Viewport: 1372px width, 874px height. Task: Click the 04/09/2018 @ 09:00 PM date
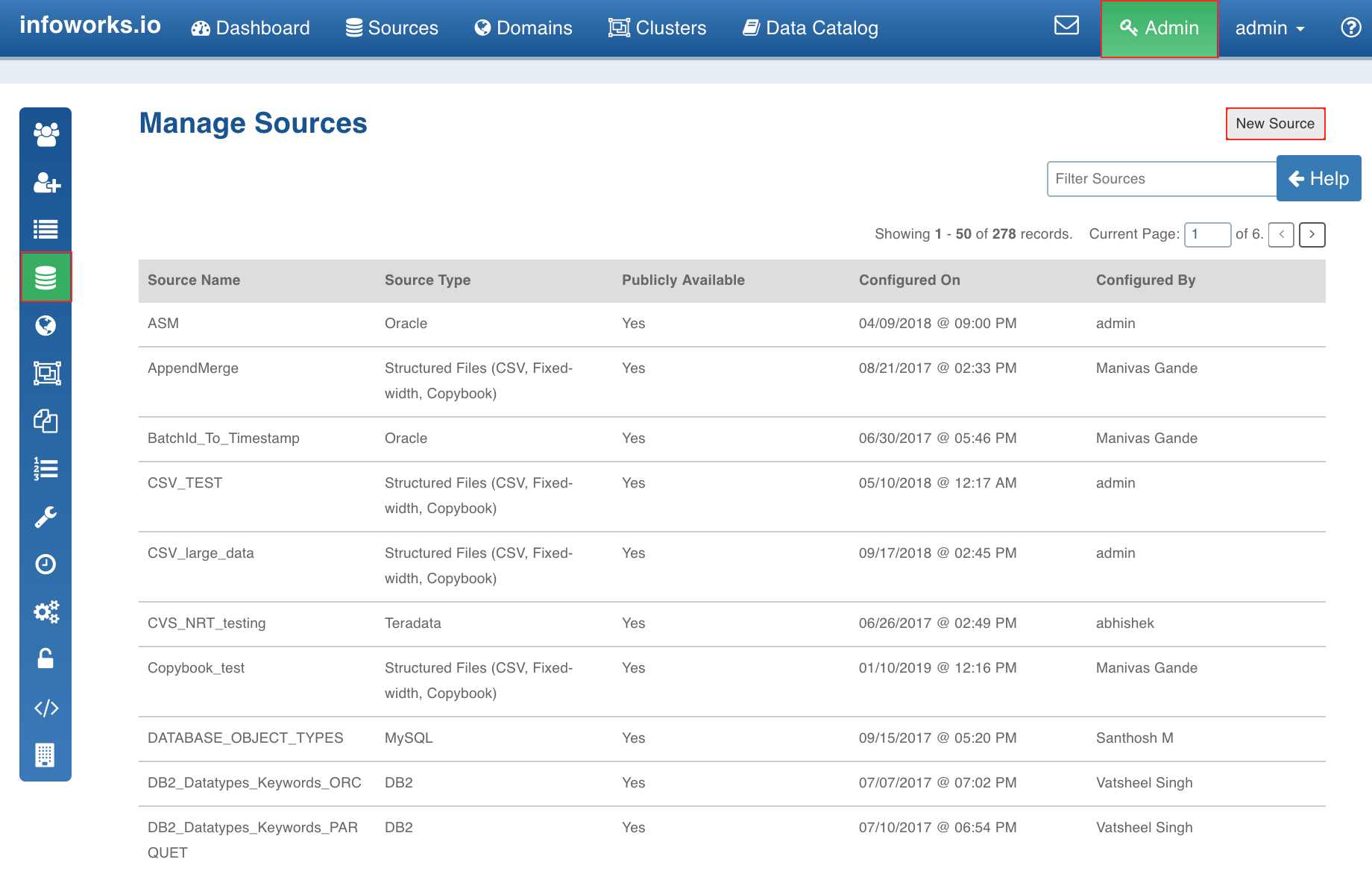(x=938, y=324)
